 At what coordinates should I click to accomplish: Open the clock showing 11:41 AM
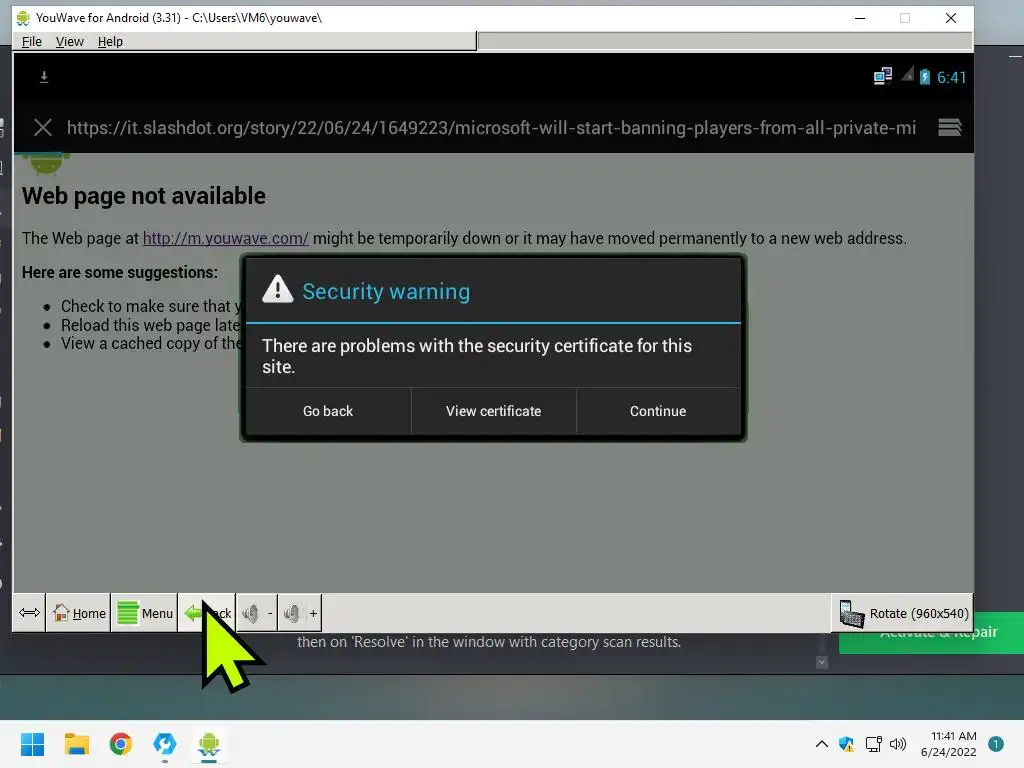[x=949, y=744]
